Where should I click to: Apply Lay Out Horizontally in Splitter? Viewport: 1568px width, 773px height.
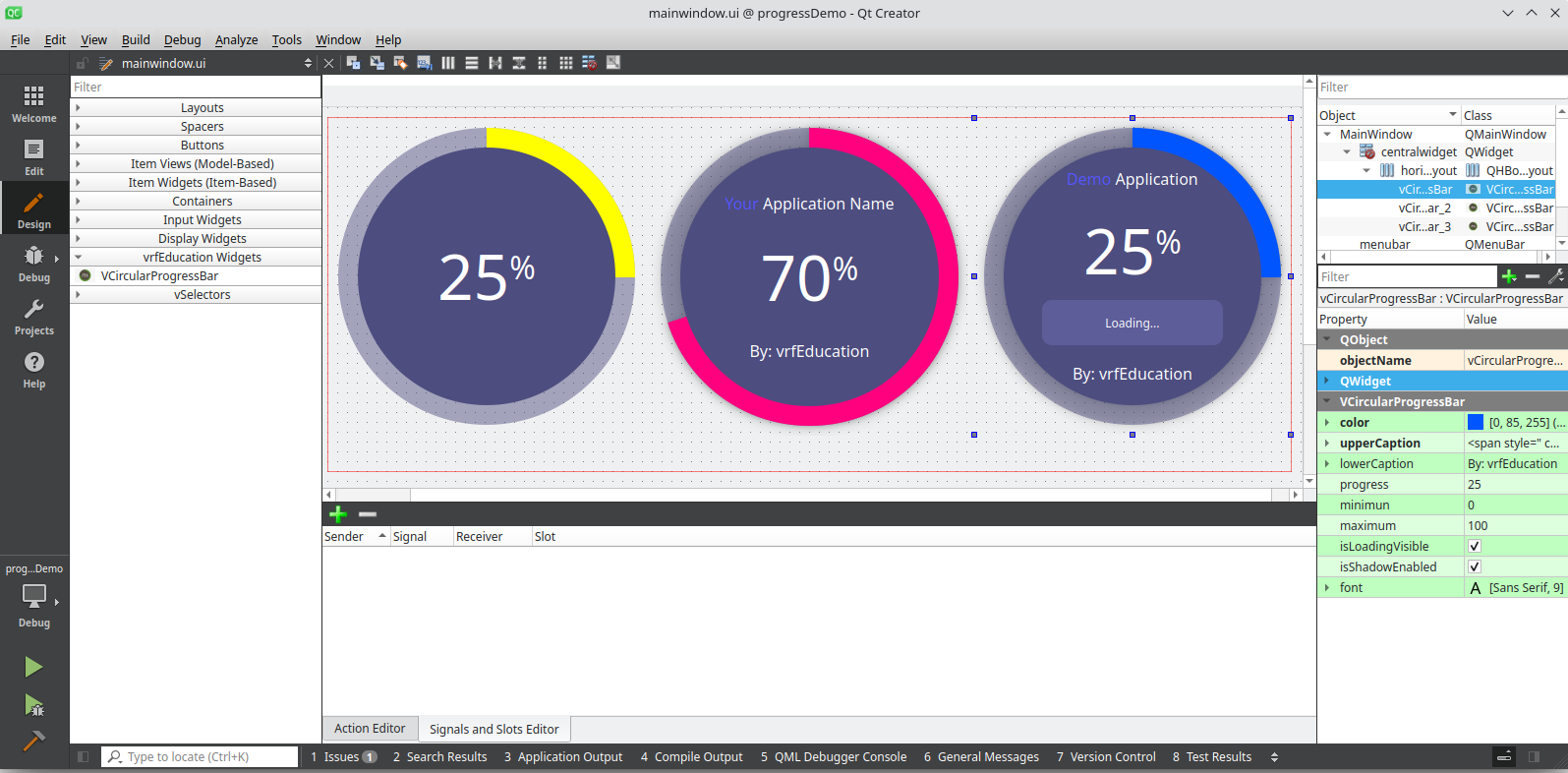pos(495,63)
